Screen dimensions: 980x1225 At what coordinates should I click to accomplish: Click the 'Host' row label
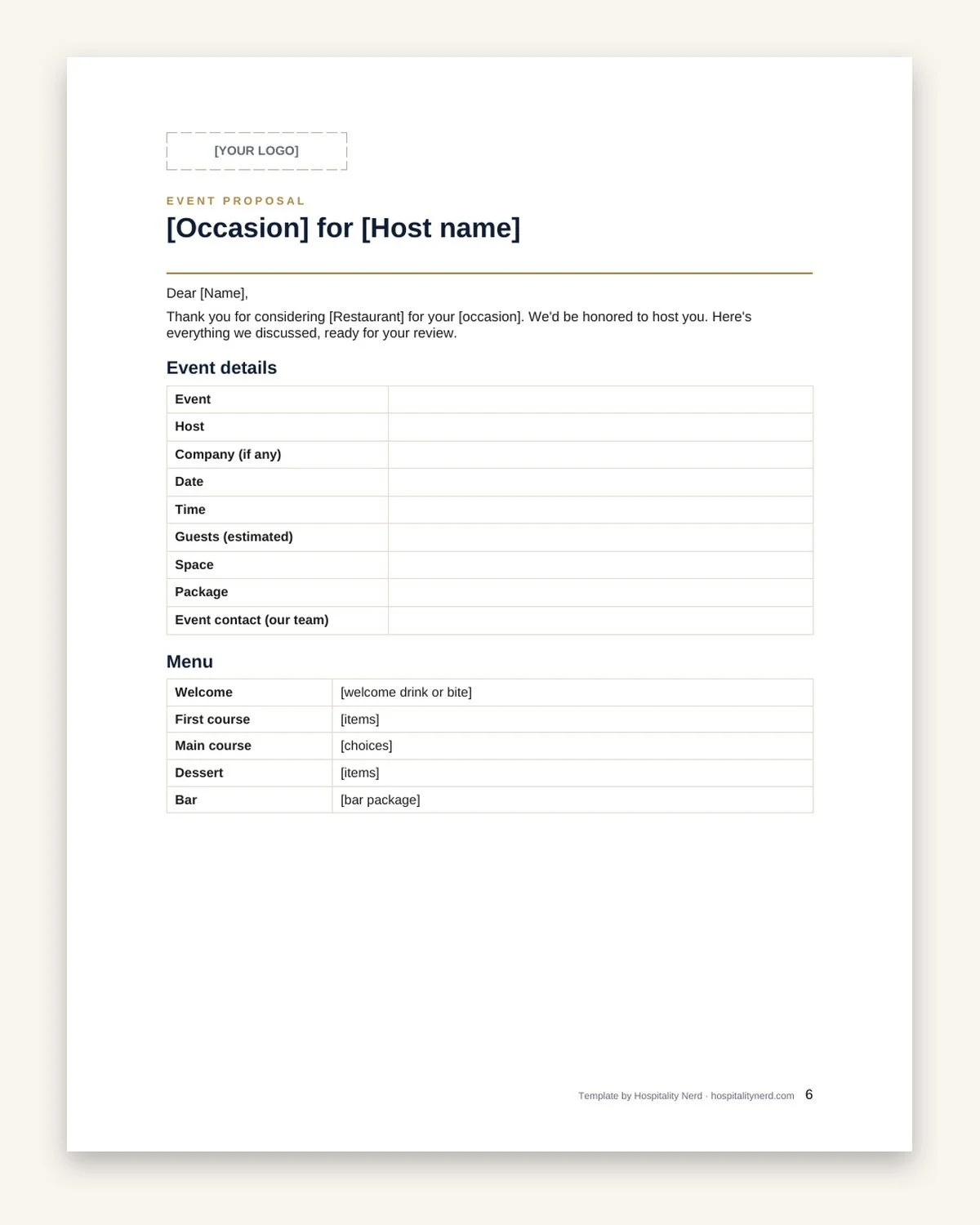[x=189, y=426]
